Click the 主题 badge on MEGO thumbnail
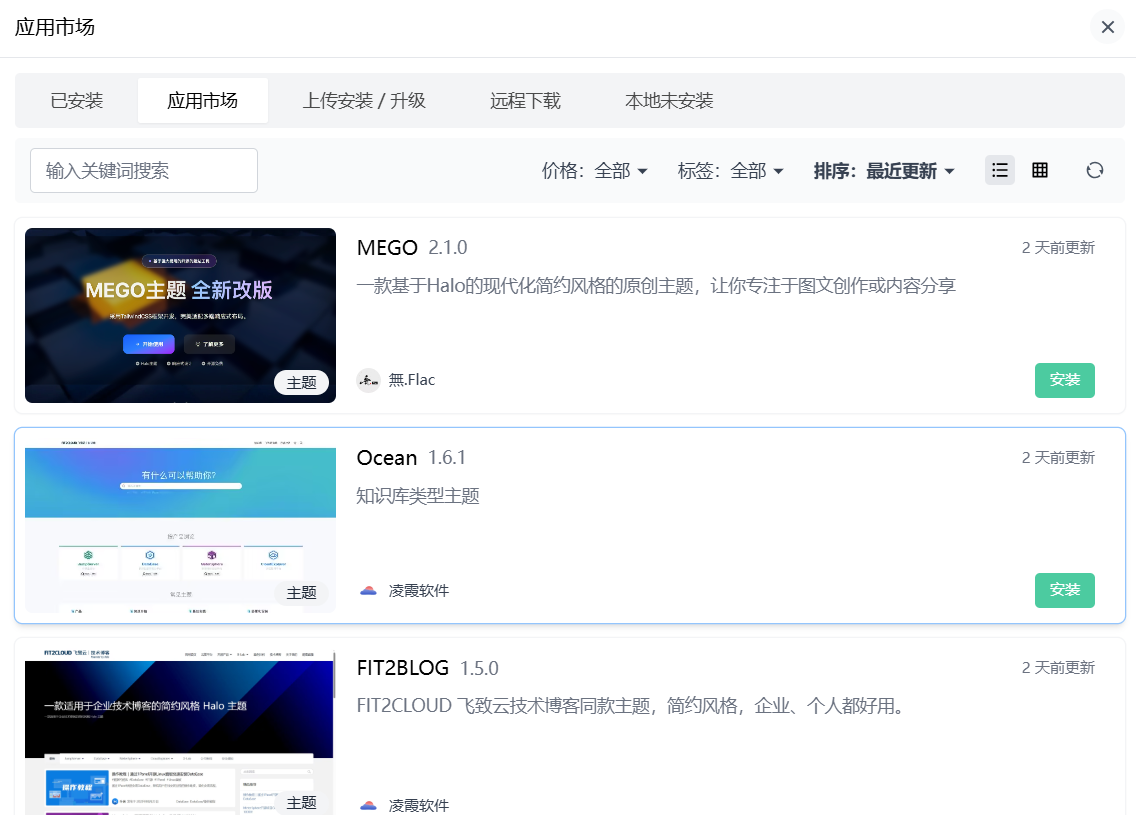1136x815 pixels. (301, 383)
